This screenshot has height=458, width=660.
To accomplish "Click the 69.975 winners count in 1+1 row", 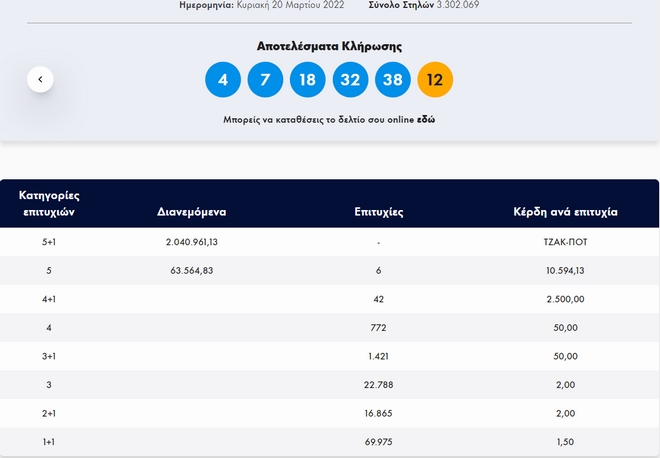I will click(x=378, y=442).
